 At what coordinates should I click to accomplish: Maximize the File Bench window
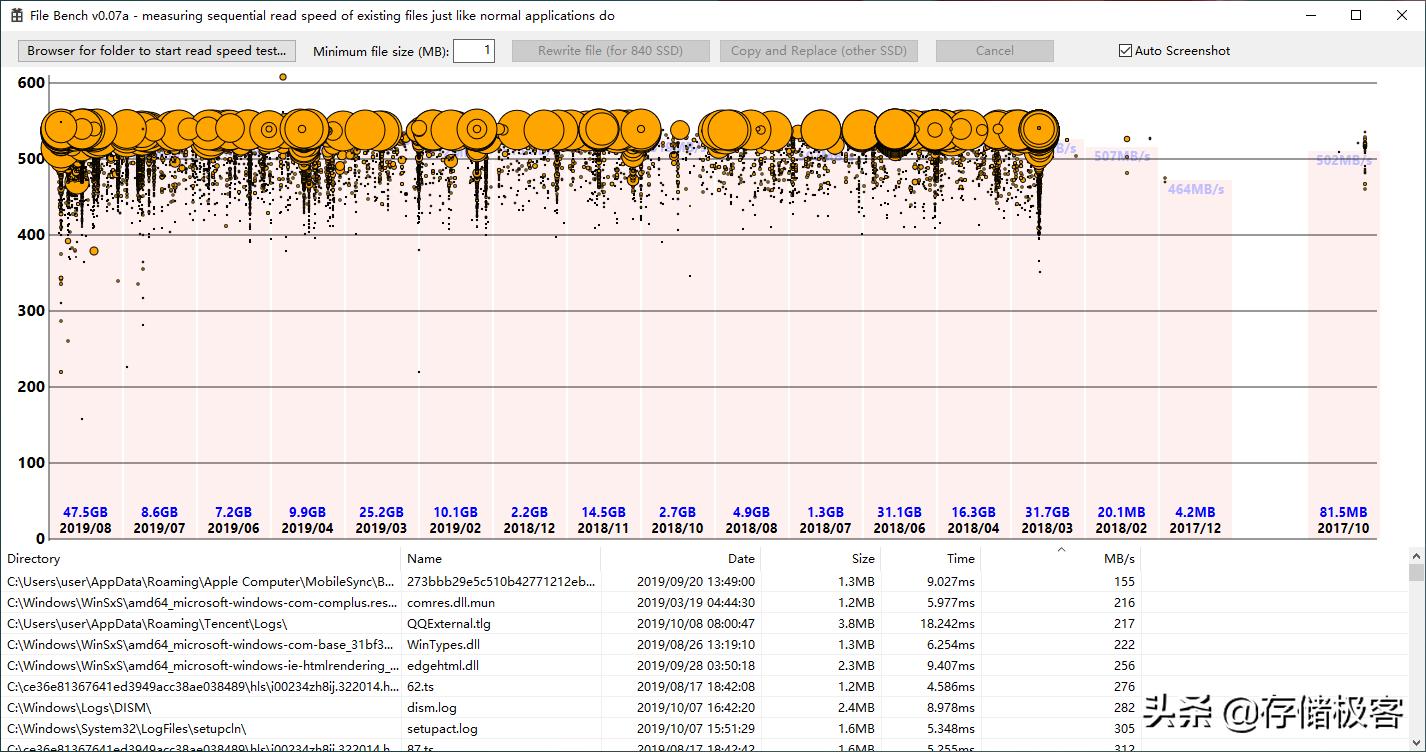tap(1356, 16)
